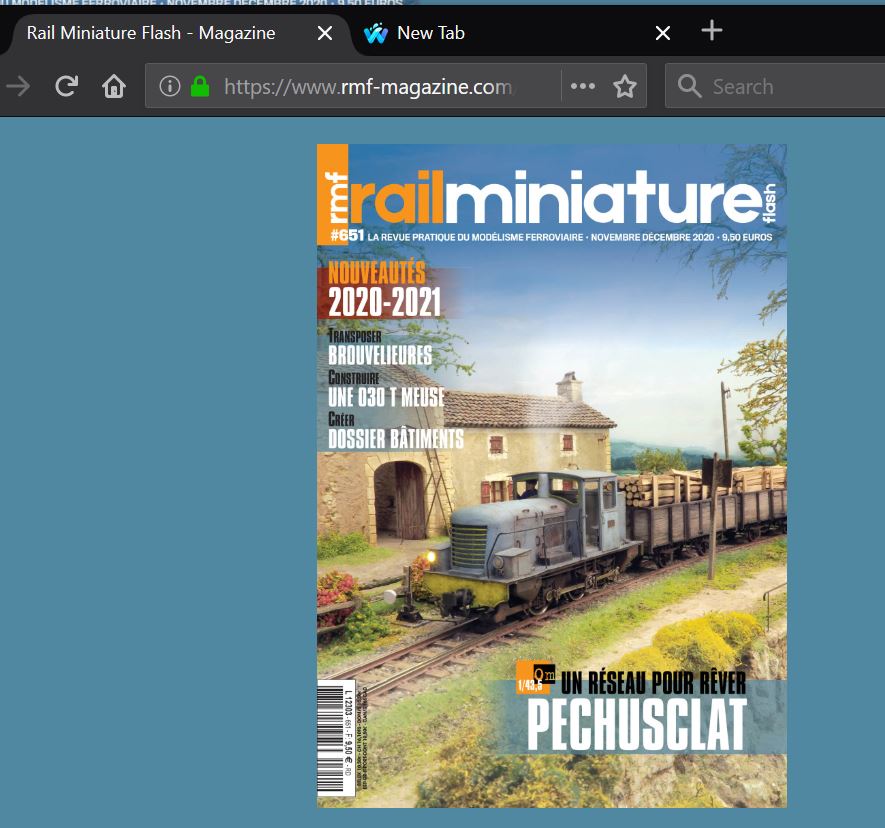The width and height of the screenshot is (885, 828).
Task: Bookmark this page with the star icon
Action: pyautogui.click(x=625, y=87)
